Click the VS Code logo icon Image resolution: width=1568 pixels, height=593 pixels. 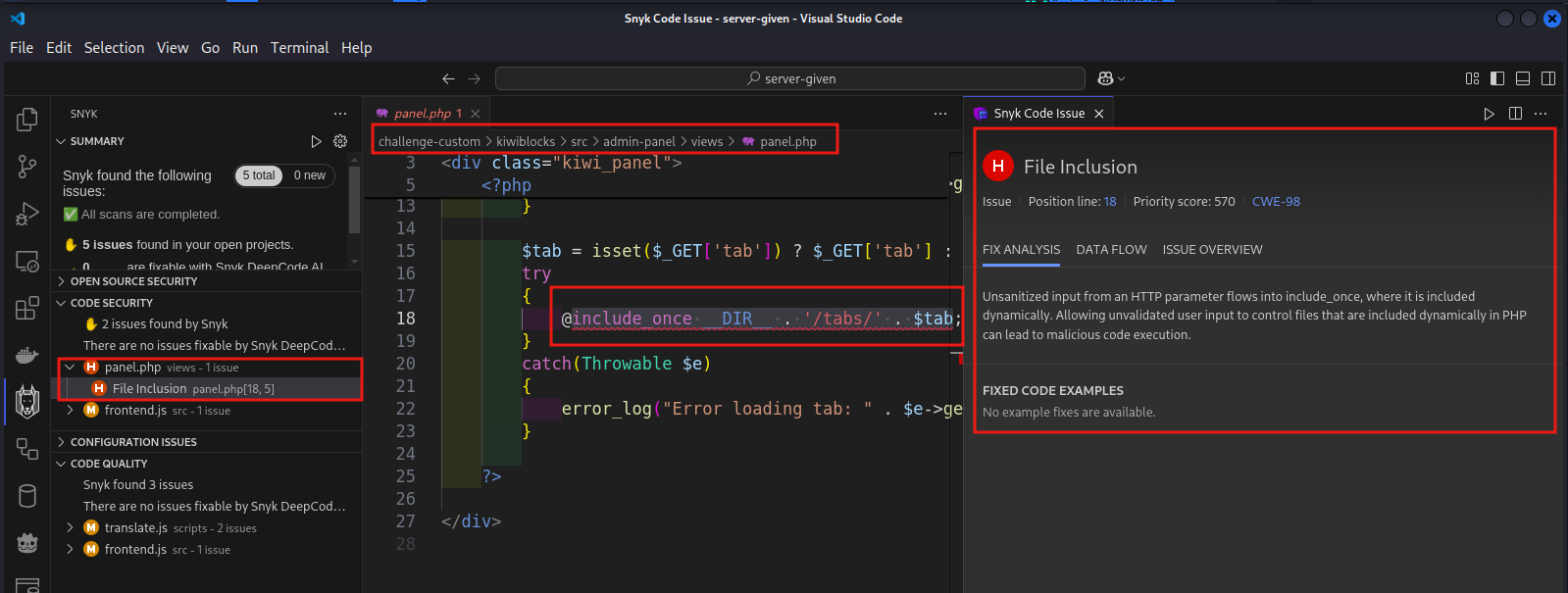coord(18,18)
